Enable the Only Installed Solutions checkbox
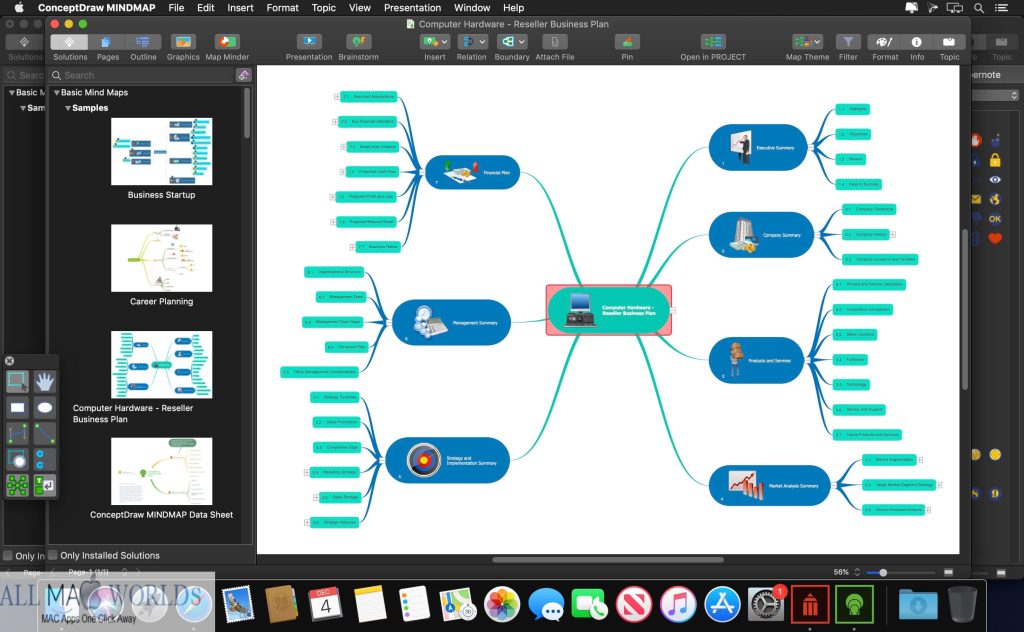Screen dimensions: 1024x632 click(x=53, y=555)
